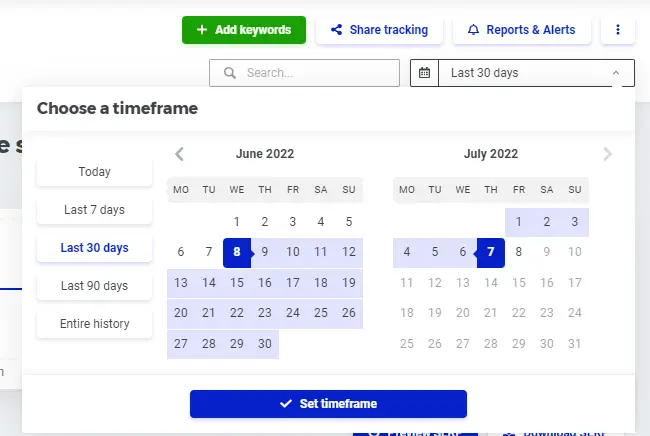Go to previous month with left arrow
Image resolution: width=650 pixels, height=436 pixels.
pos(179,154)
